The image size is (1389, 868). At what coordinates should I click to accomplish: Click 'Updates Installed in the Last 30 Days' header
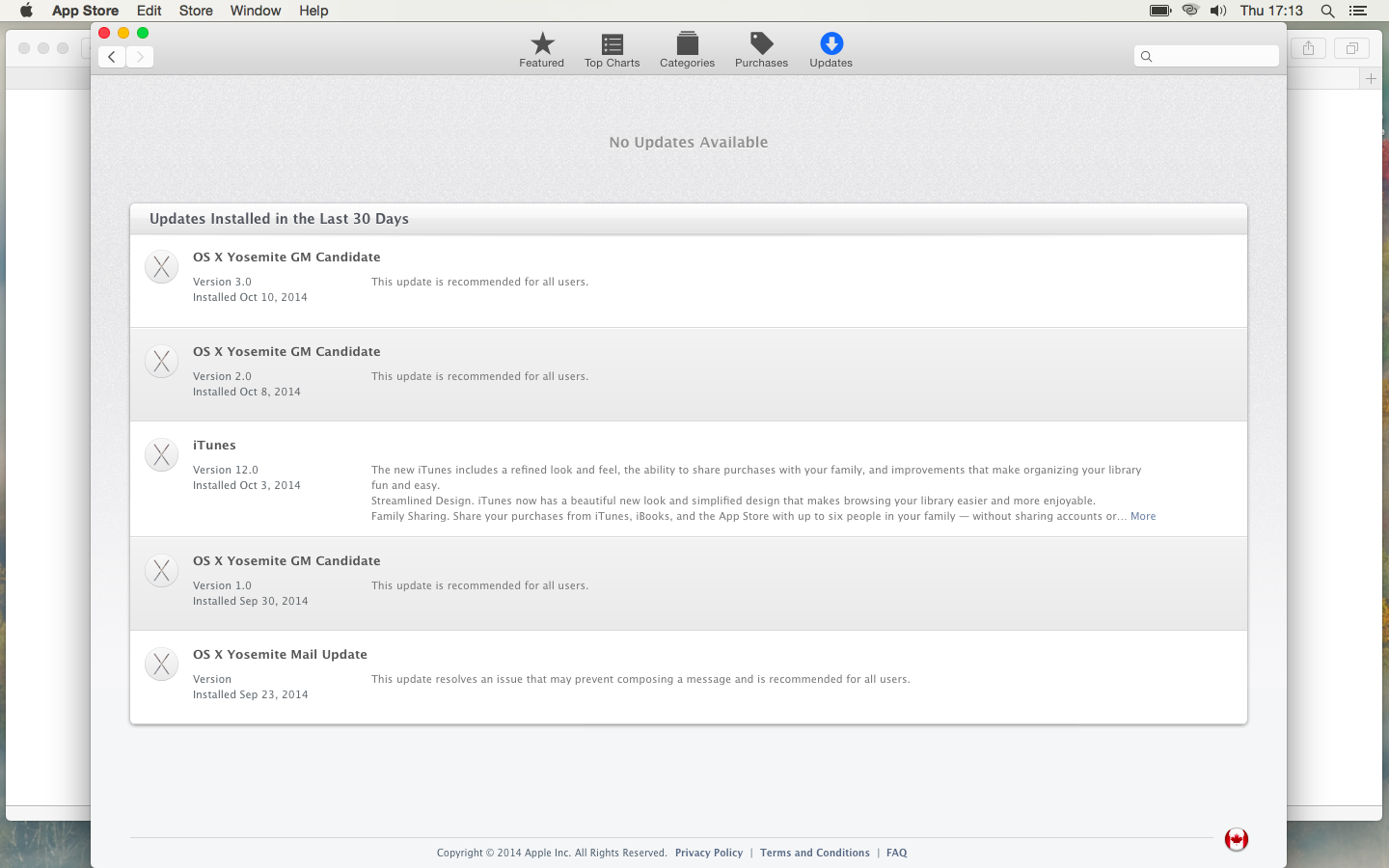tap(279, 219)
